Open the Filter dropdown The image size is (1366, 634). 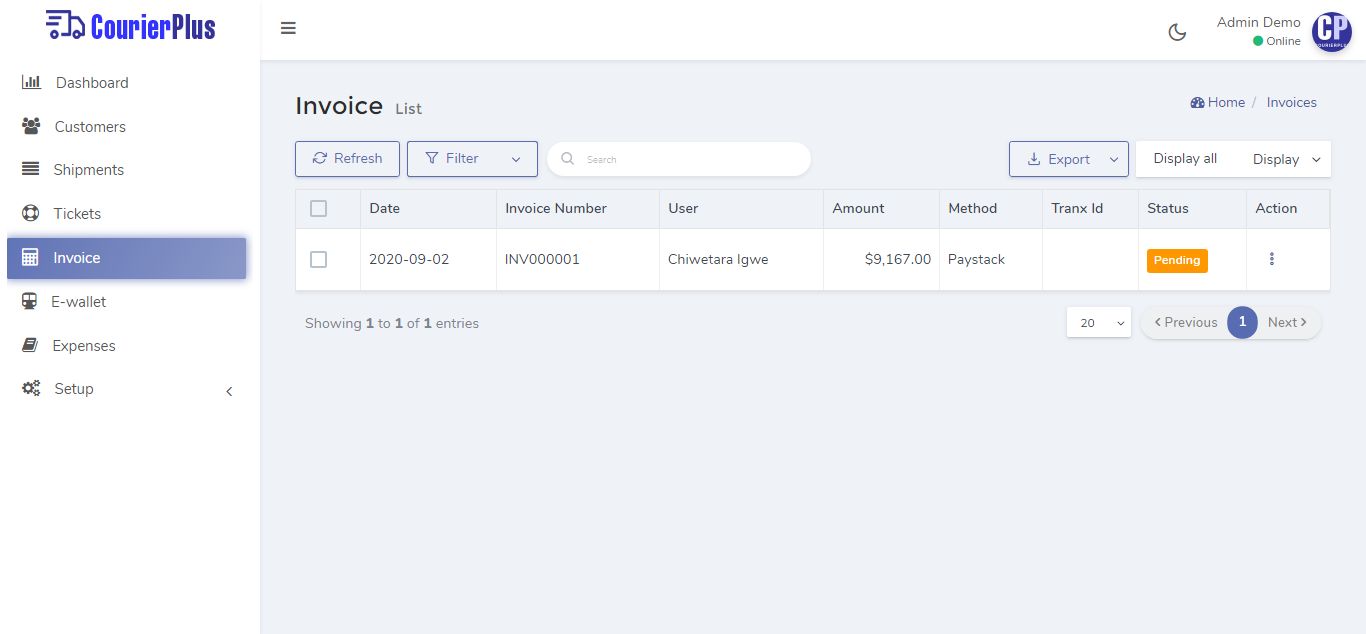(x=472, y=159)
